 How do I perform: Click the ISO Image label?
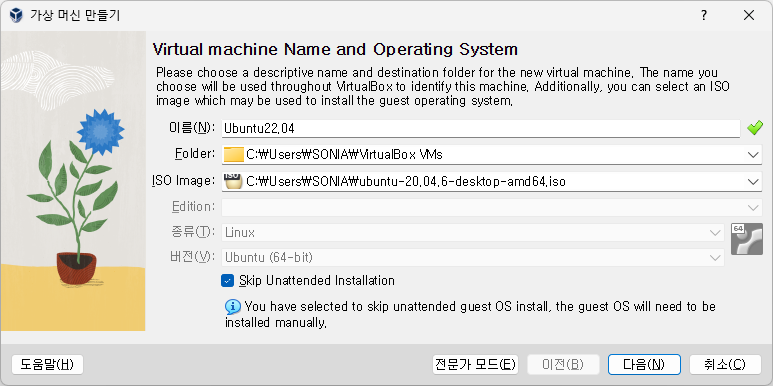coord(183,181)
